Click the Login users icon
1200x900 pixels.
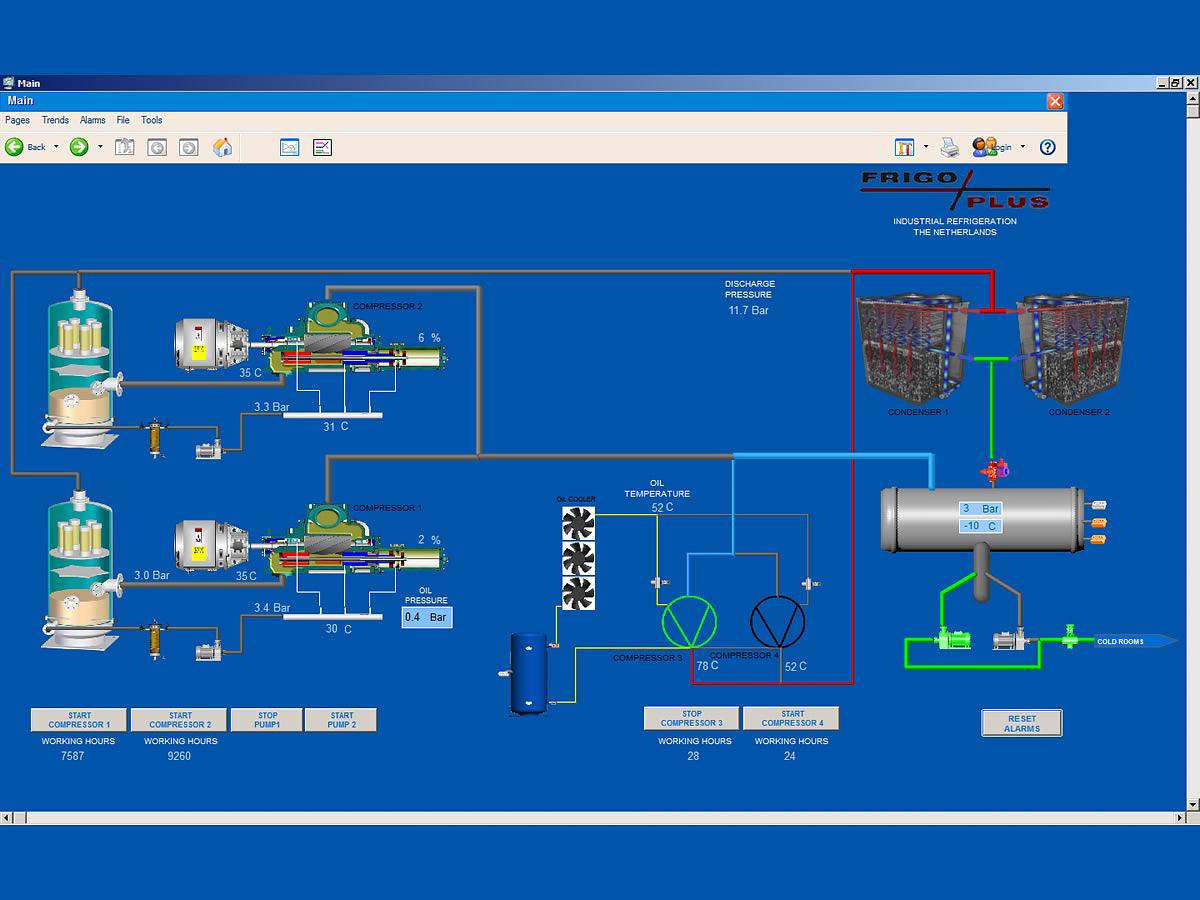click(984, 147)
